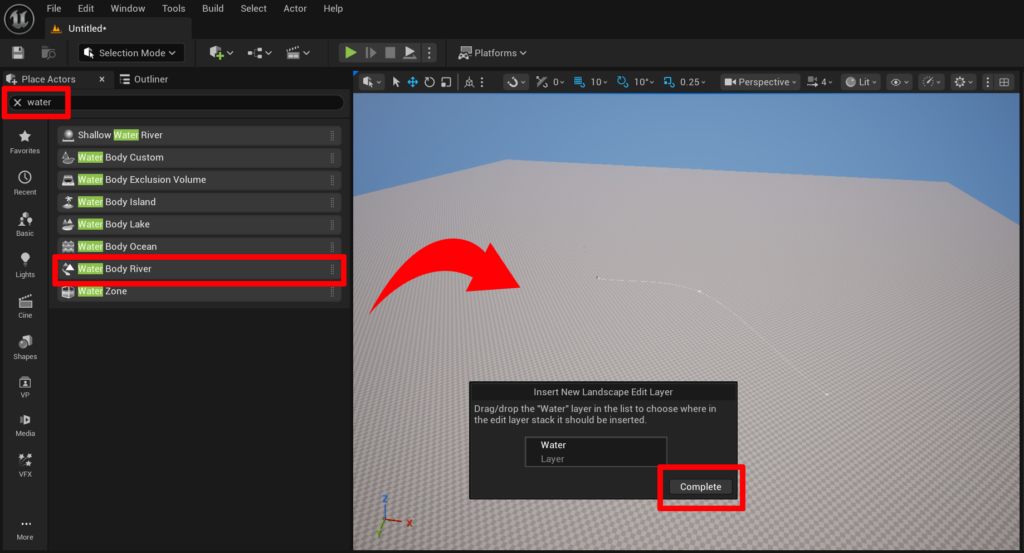Open the Cine category in sidebar
Screen dimensions: 1024x553
coord(25,306)
